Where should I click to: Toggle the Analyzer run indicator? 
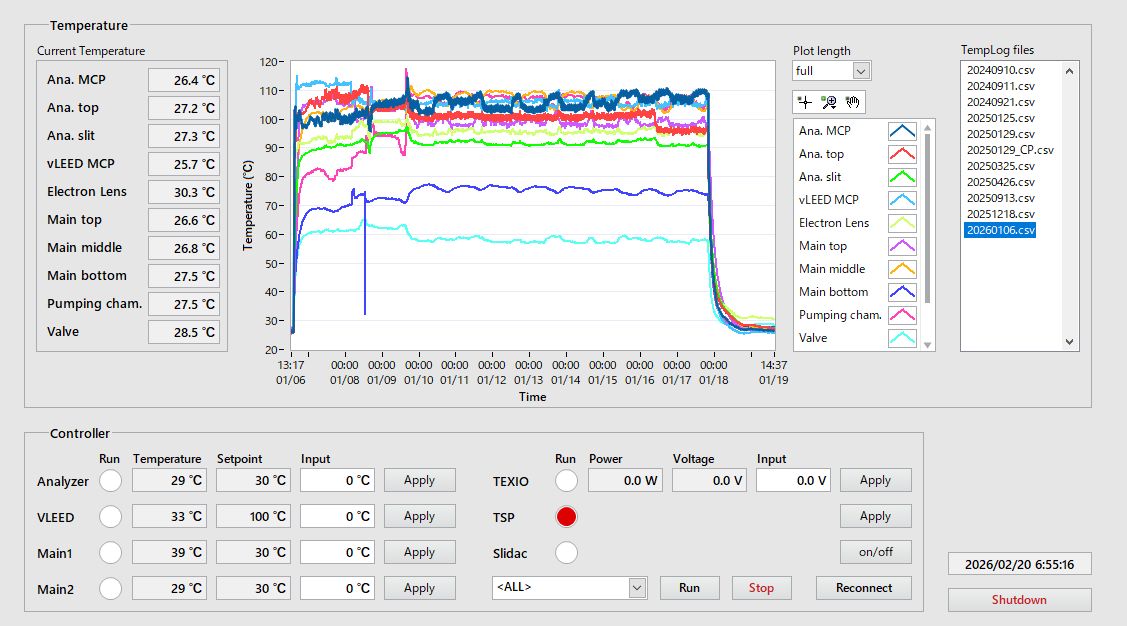click(110, 481)
